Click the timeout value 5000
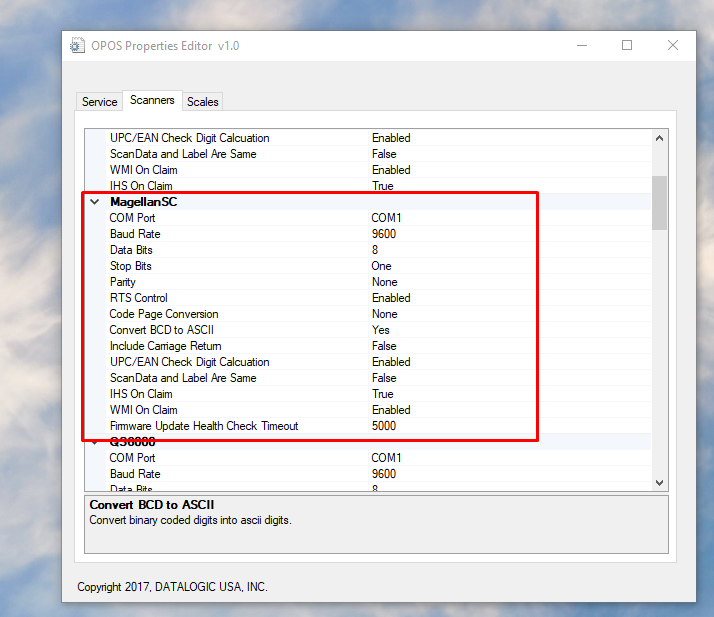714x617 pixels. click(x=384, y=426)
